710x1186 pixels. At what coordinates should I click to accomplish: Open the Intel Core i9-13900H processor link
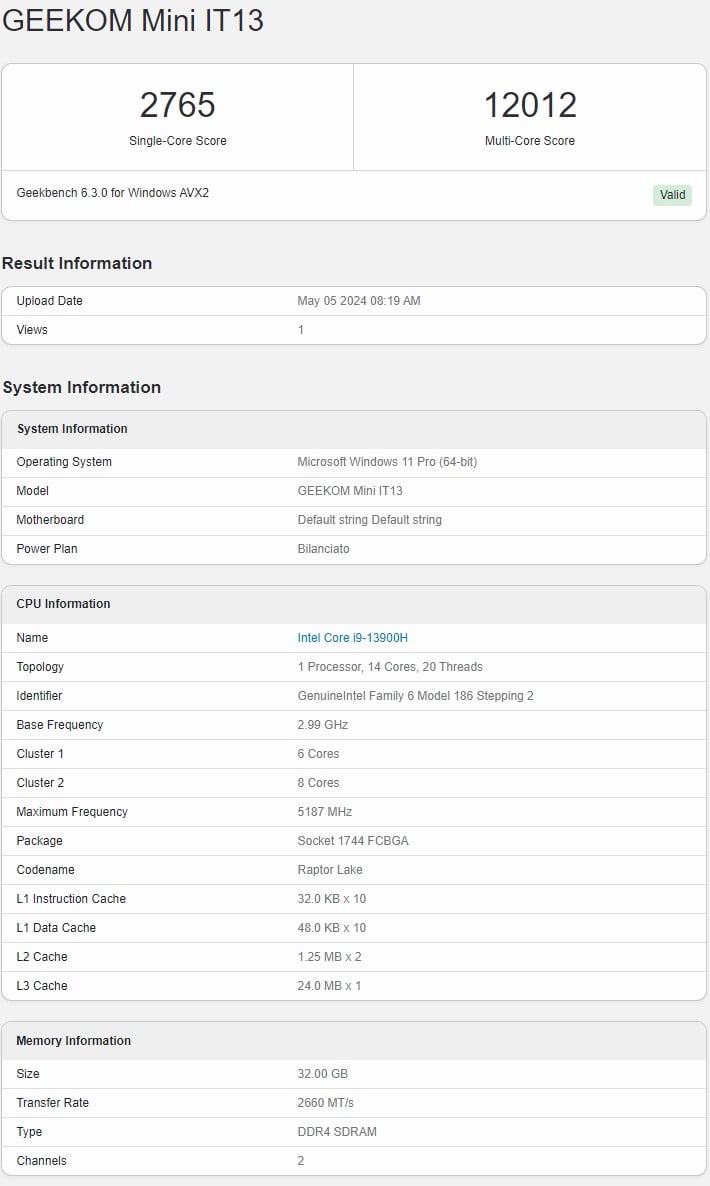coord(352,638)
